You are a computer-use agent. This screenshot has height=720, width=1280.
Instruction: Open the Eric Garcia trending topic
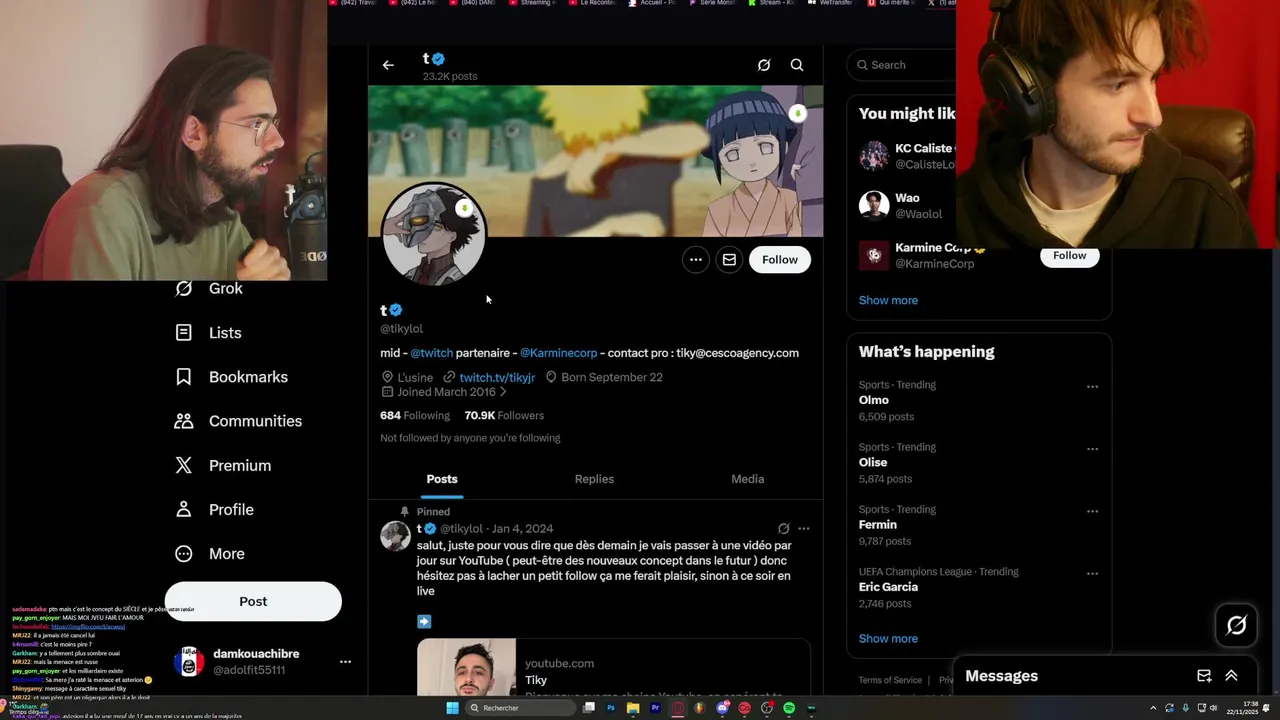888,587
